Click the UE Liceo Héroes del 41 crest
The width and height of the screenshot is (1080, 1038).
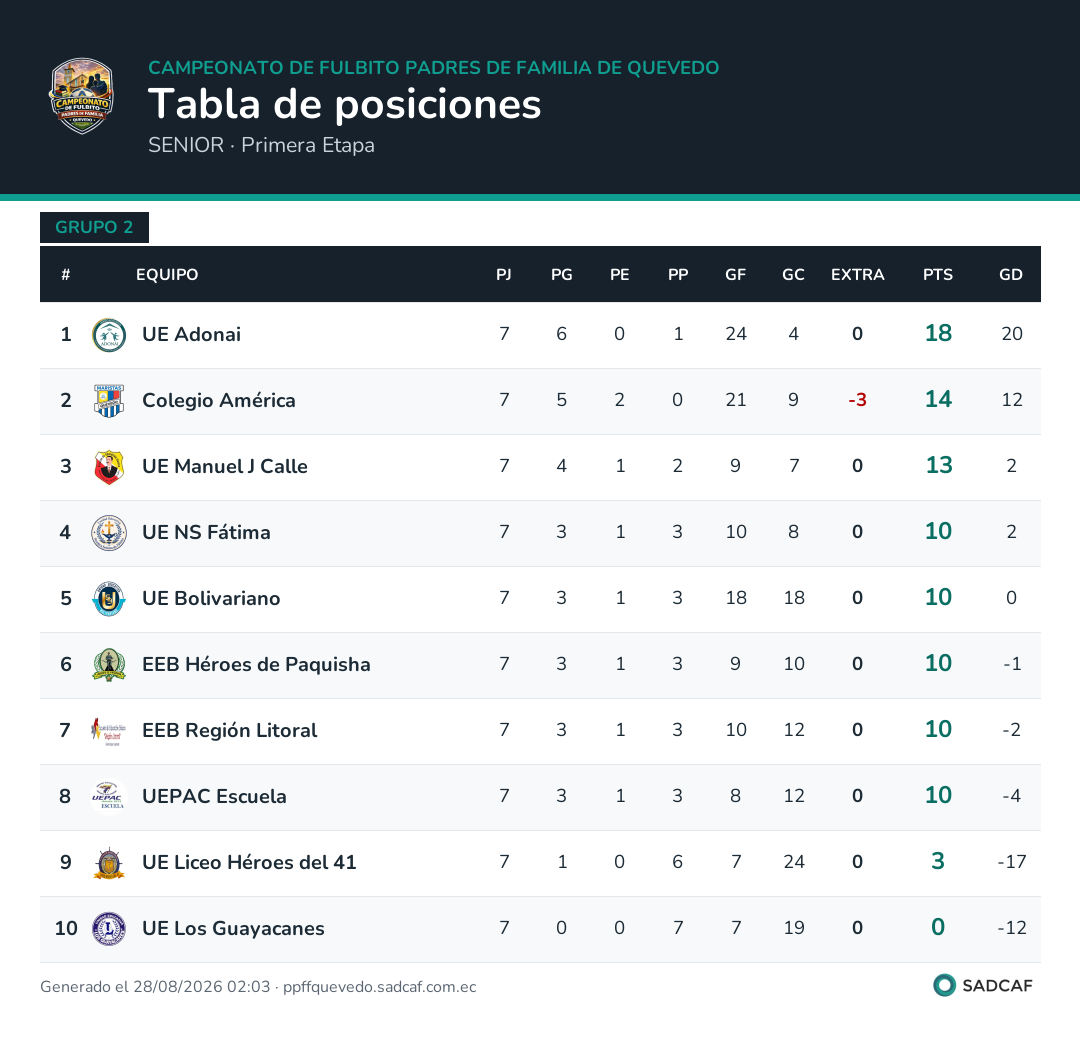click(x=109, y=863)
